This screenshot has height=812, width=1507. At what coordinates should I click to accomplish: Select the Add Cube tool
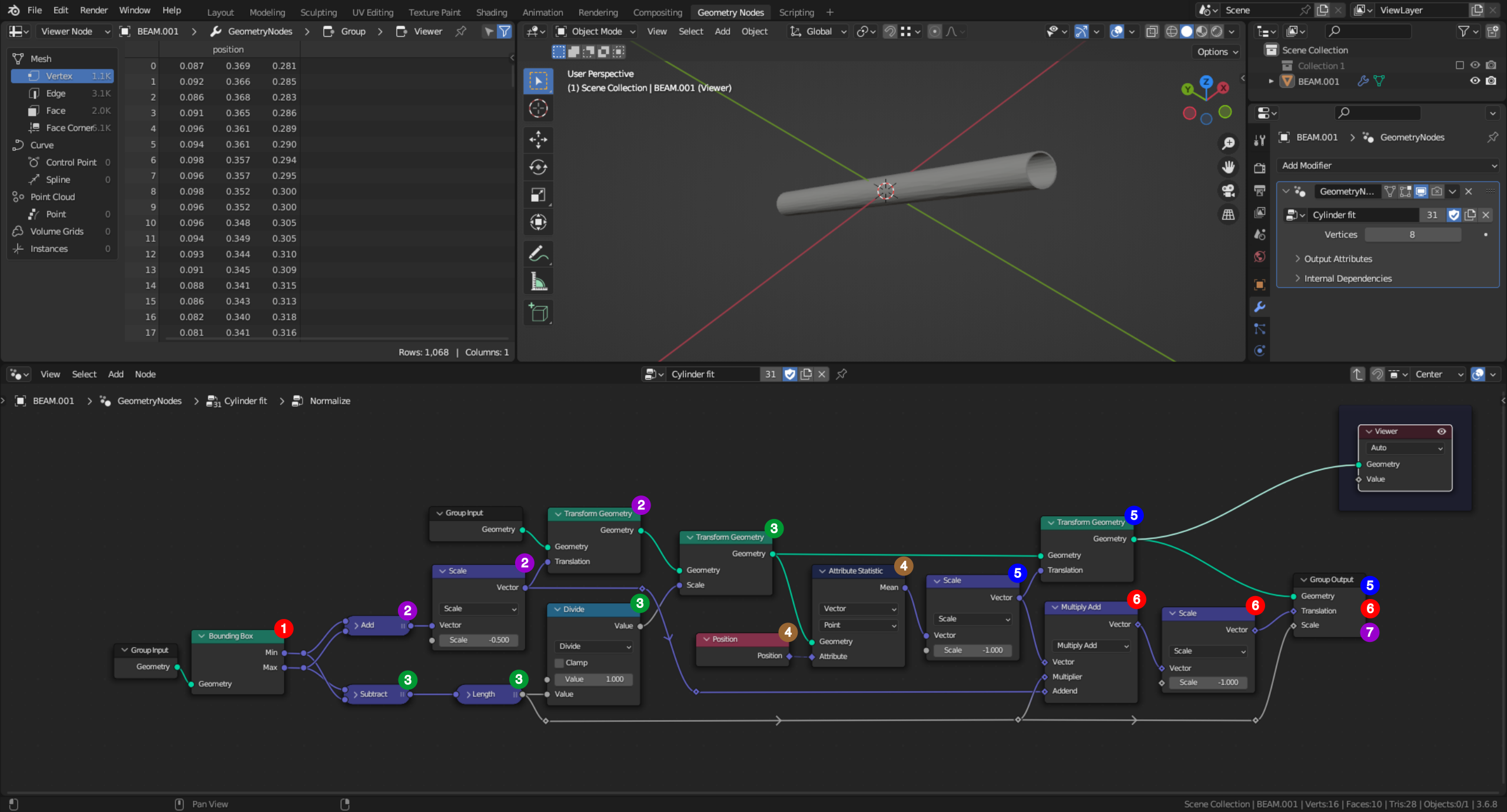[538, 312]
